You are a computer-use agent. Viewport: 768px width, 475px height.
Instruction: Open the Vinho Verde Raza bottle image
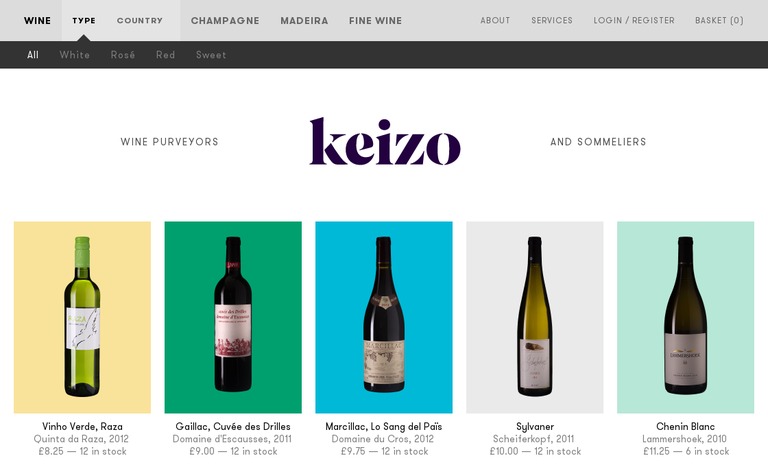tap(82, 317)
